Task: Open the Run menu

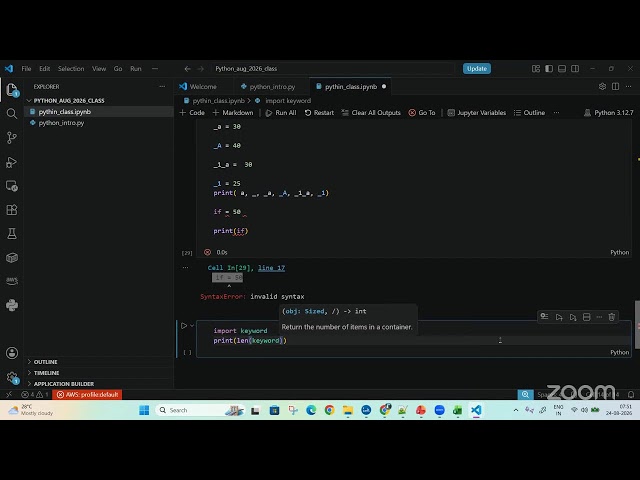Action: (x=136, y=69)
